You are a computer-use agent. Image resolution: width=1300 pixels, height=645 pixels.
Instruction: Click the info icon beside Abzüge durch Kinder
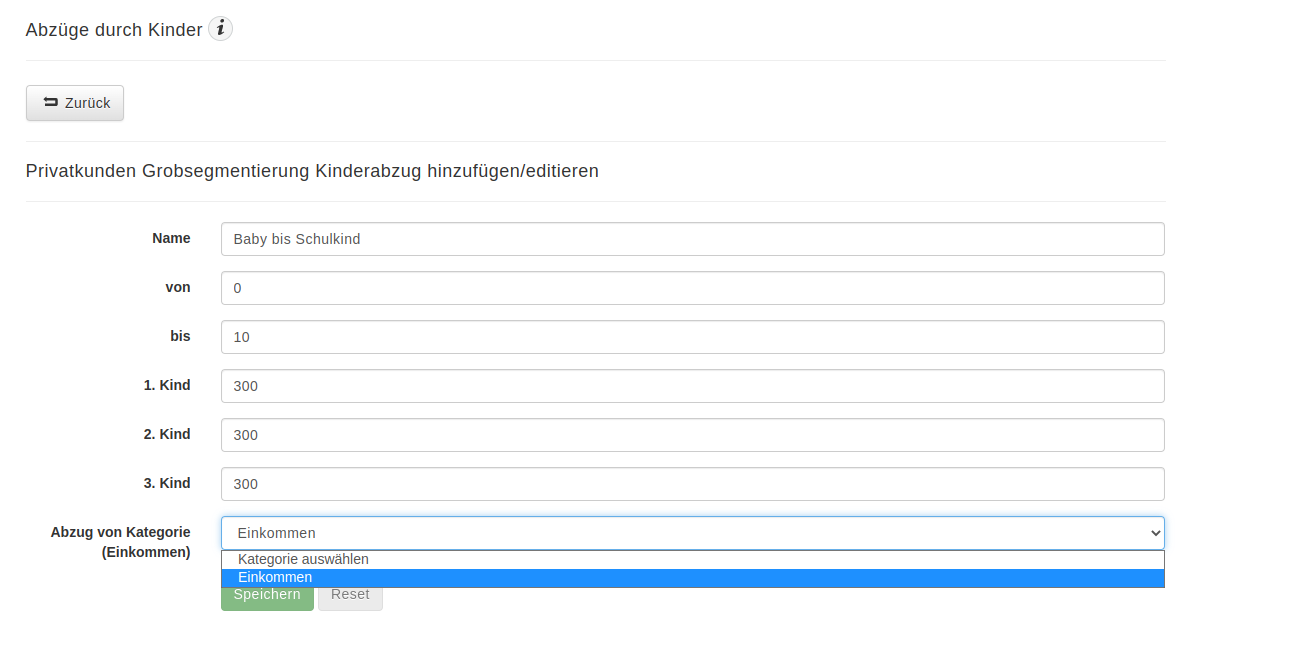click(x=220, y=29)
